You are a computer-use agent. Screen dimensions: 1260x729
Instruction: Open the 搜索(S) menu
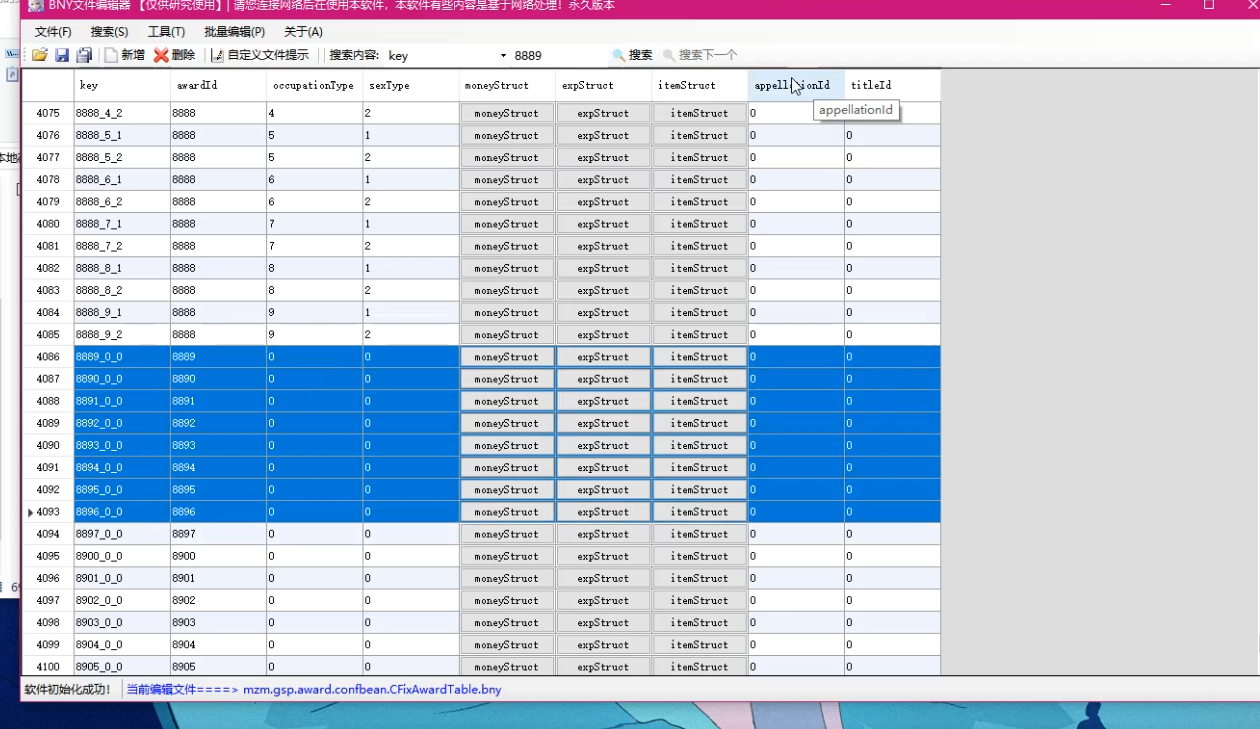109,32
